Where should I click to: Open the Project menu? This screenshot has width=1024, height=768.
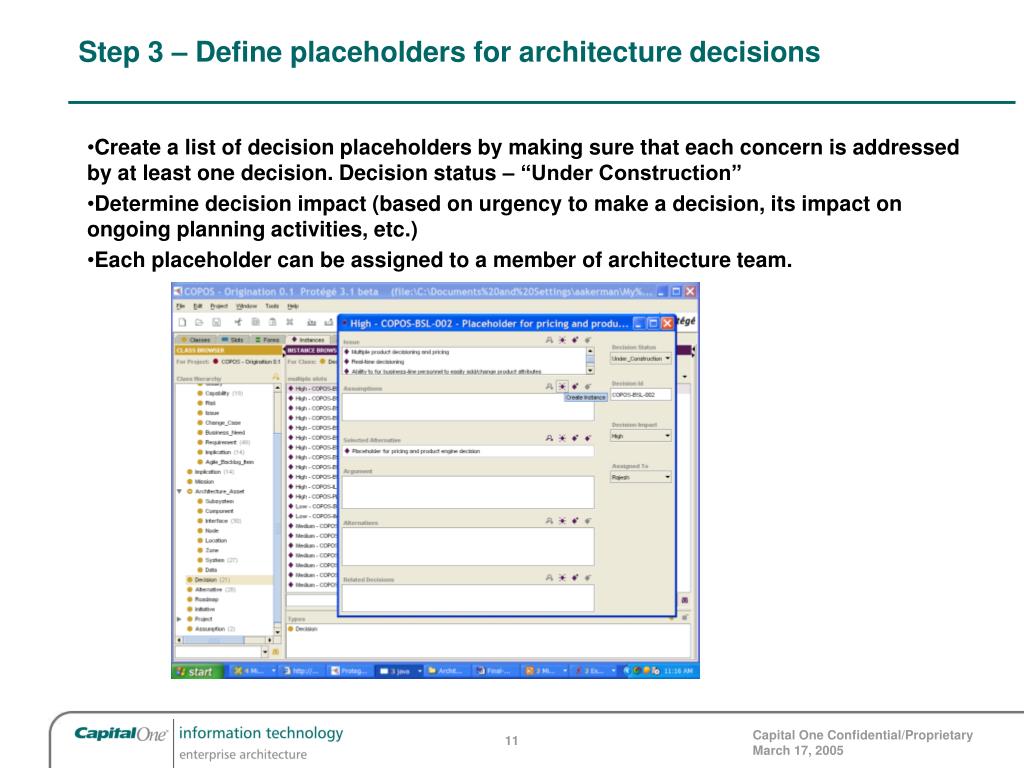pos(219,306)
